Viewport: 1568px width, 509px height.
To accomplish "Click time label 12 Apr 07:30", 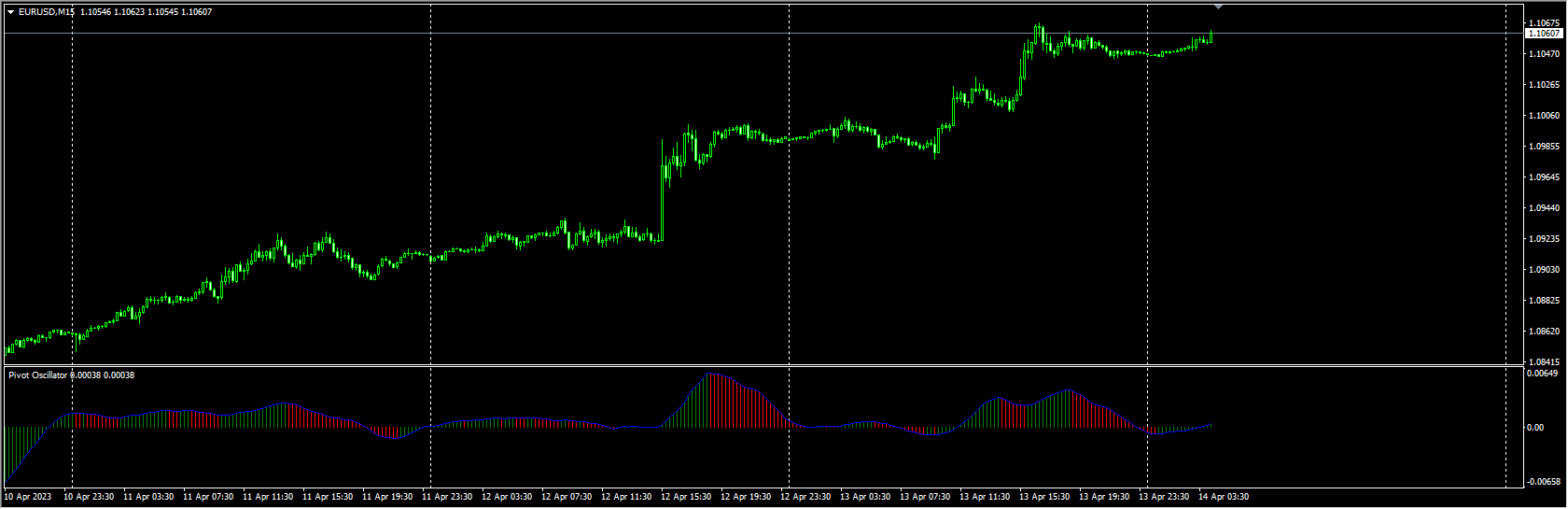I will coord(567,497).
